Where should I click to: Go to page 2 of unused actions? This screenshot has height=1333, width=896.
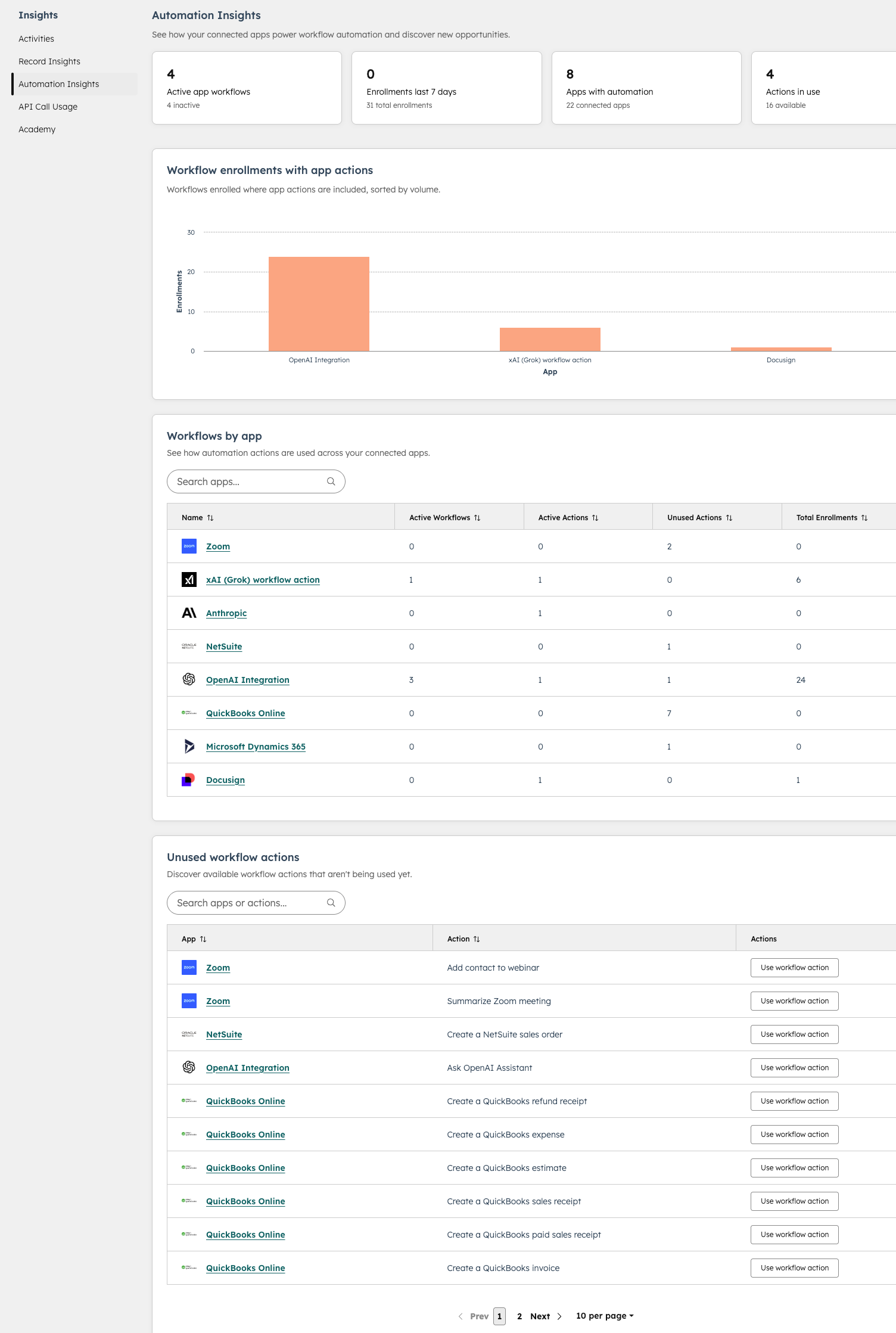[519, 1316]
